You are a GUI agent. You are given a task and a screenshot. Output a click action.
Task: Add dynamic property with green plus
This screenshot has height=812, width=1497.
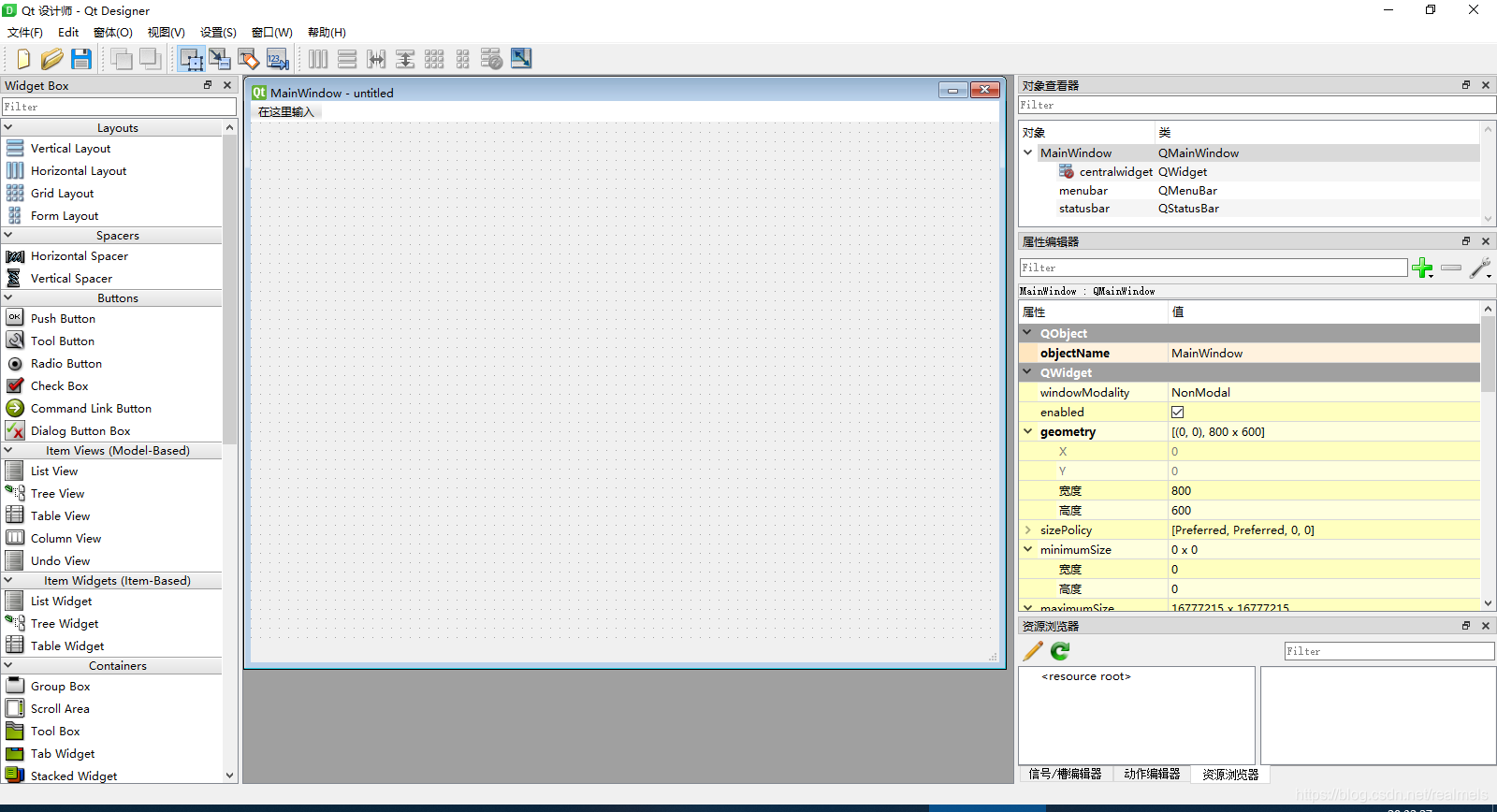(1422, 268)
